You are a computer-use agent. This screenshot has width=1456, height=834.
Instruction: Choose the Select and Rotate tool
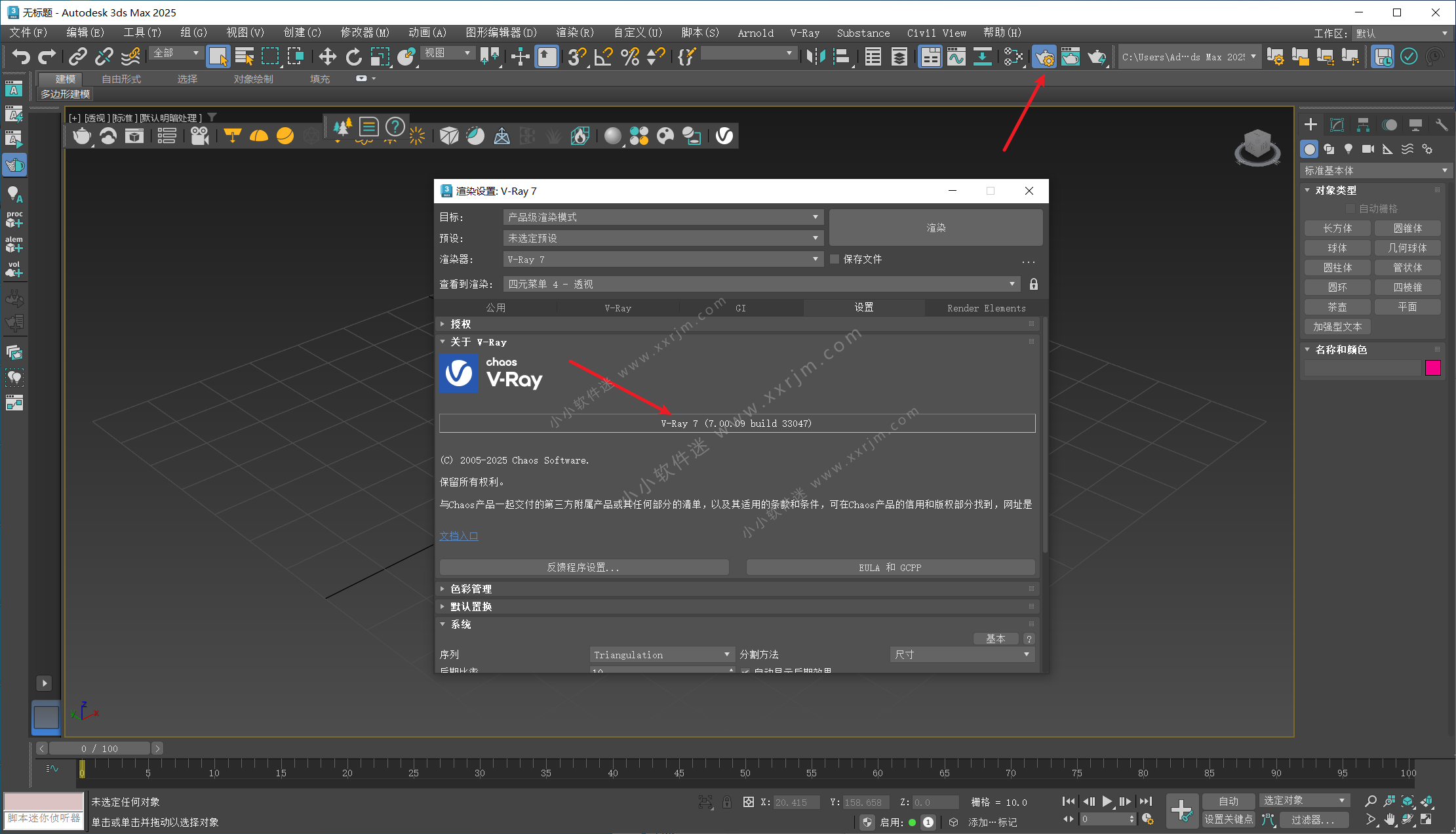coord(354,57)
